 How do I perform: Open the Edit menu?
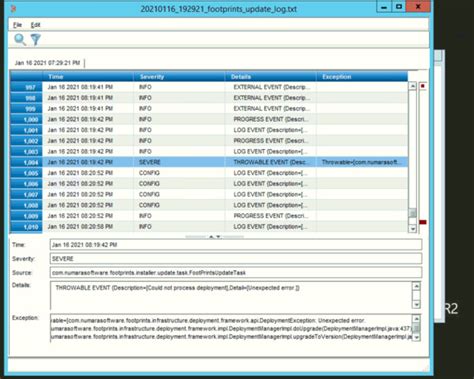point(35,25)
